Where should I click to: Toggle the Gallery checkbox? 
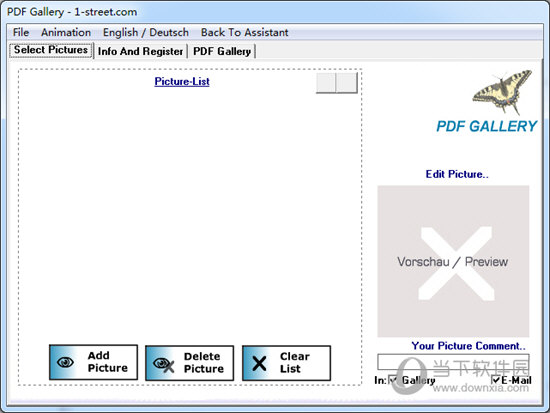click(393, 380)
